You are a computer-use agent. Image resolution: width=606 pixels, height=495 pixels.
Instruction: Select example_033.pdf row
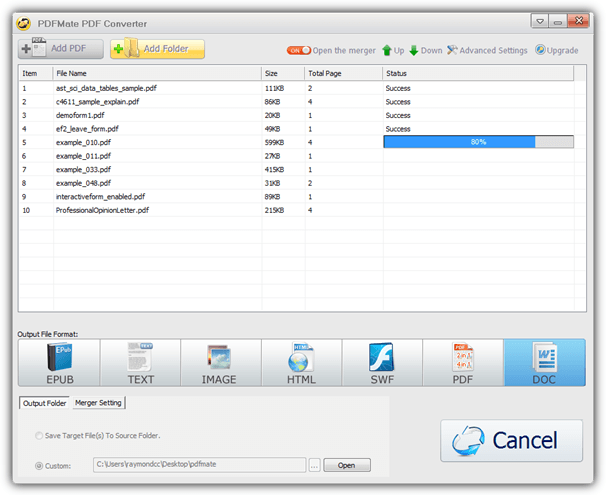click(296, 170)
